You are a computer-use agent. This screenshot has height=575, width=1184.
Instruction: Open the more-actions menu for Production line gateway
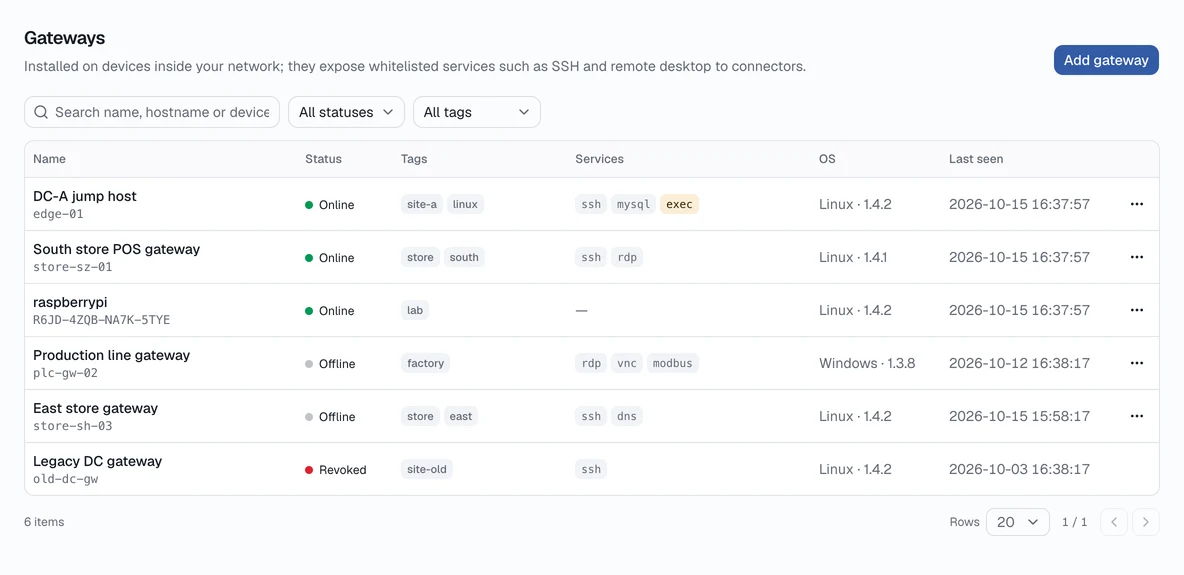pos(1136,363)
